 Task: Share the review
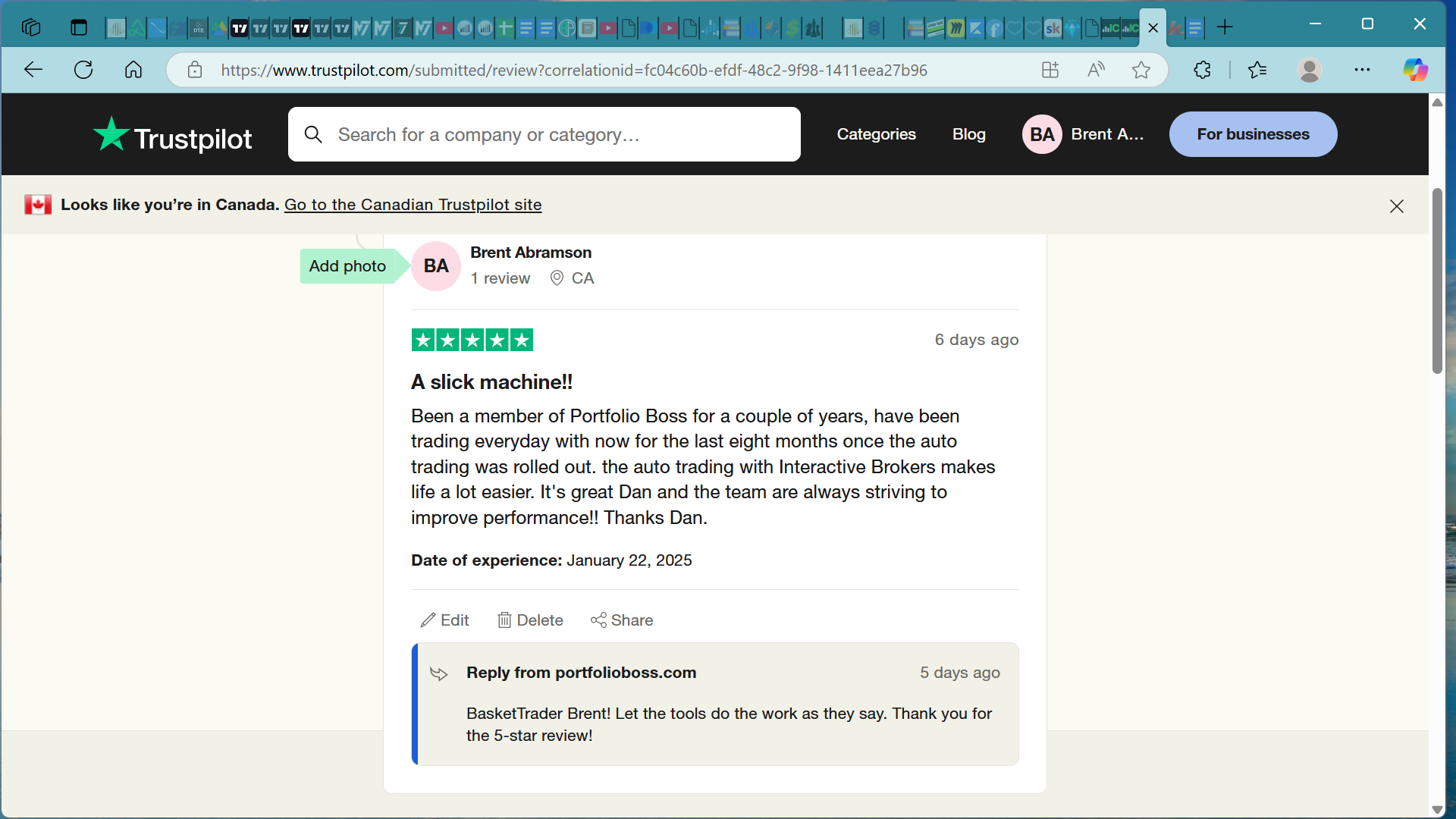tap(622, 620)
